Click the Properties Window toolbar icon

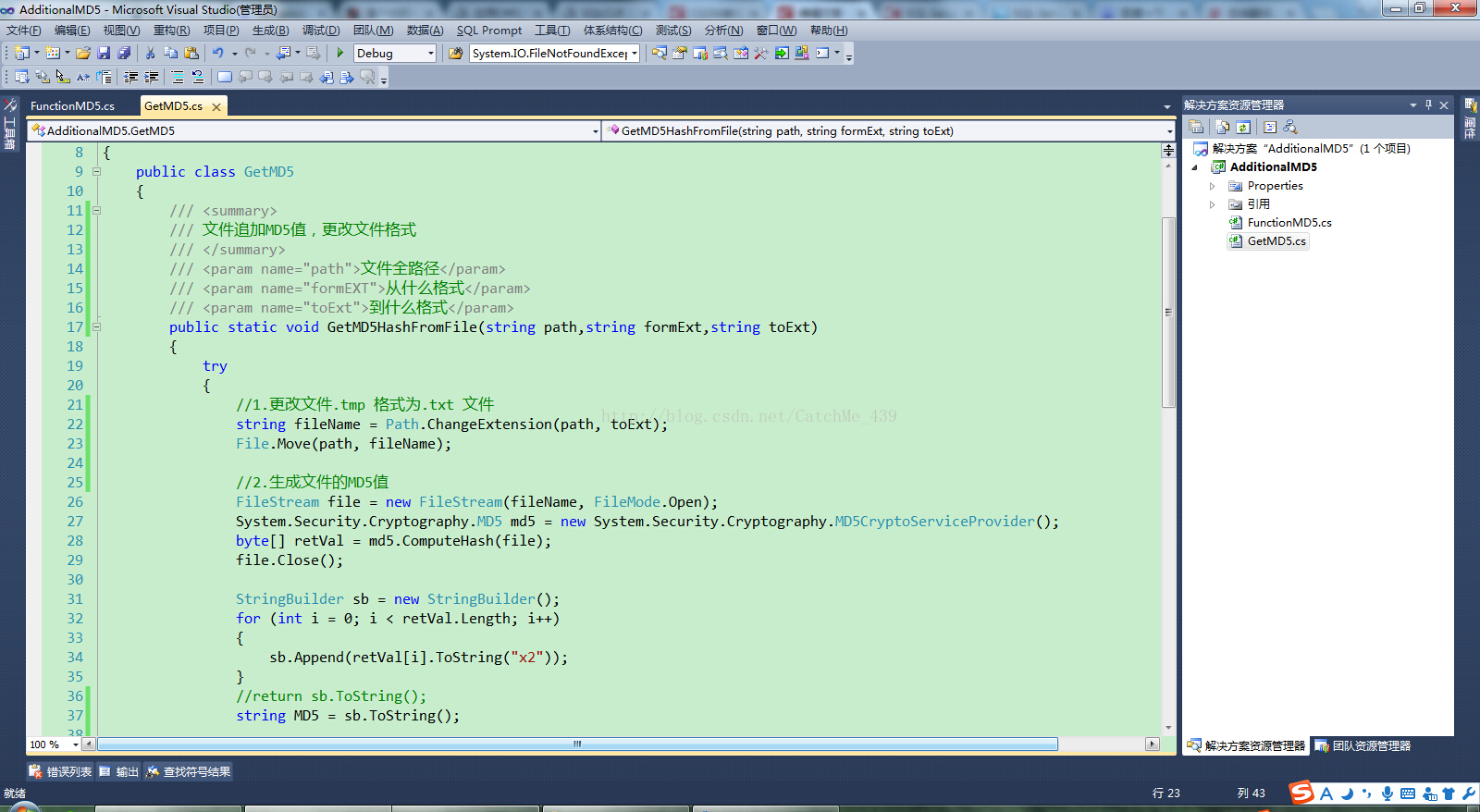tap(680, 53)
